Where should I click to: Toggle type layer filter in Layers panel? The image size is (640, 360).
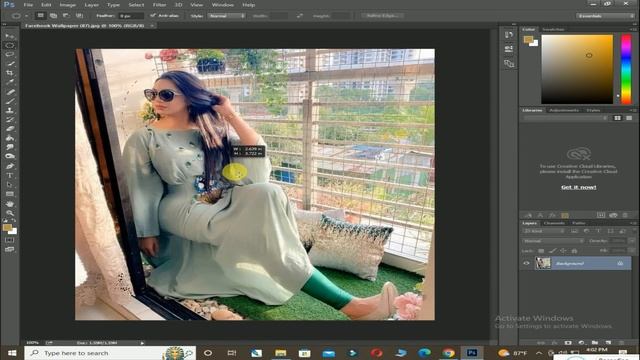click(x=598, y=231)
